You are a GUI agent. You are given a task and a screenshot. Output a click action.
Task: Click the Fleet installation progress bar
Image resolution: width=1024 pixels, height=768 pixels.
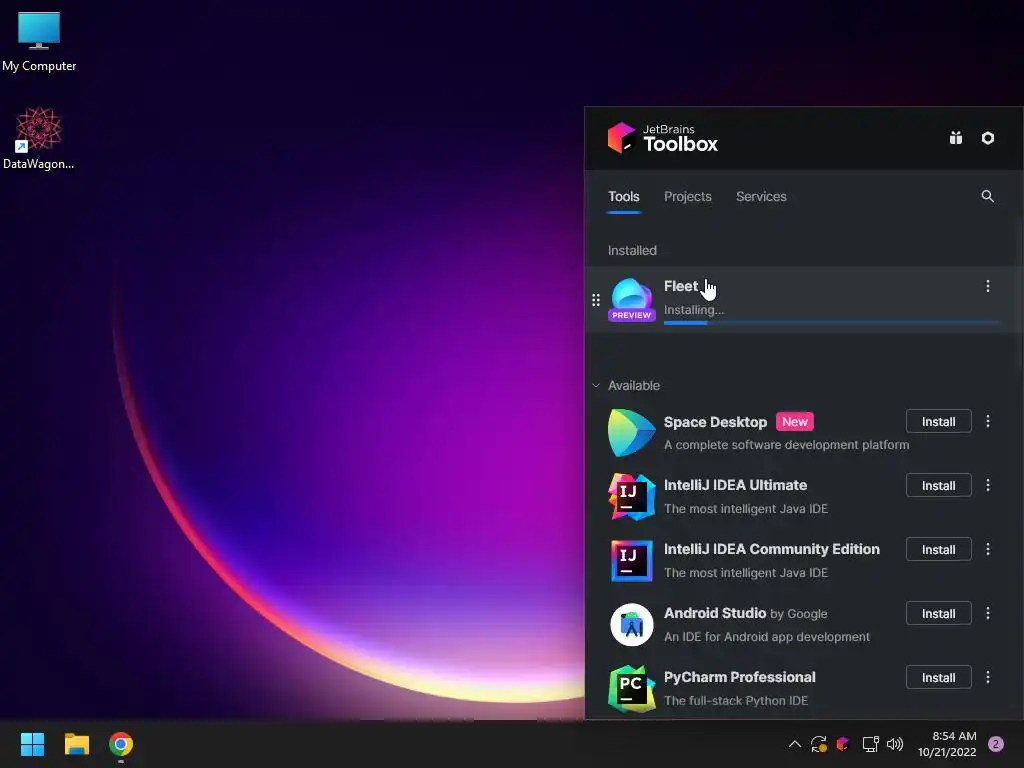click(831, 323)
